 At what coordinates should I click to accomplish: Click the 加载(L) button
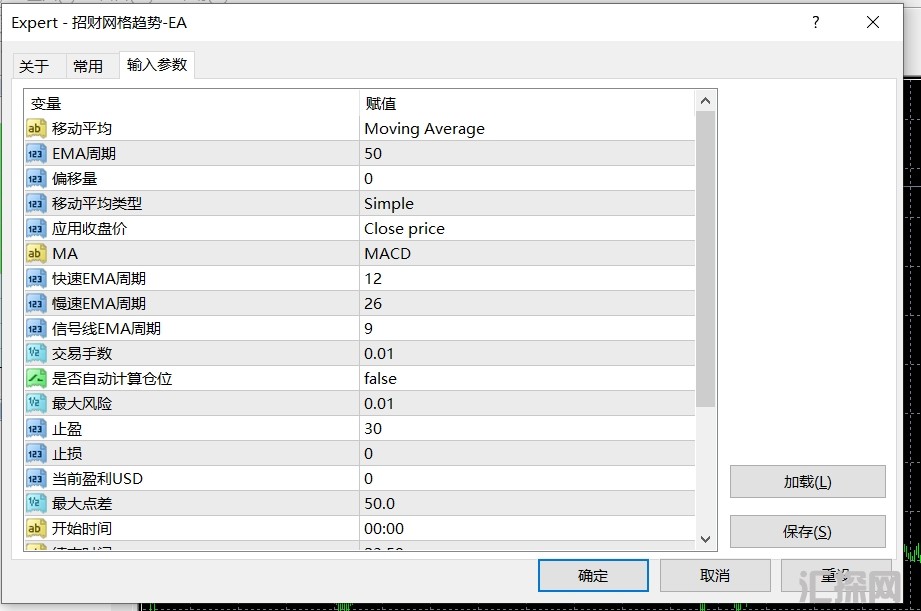click(x=808, y=482)
